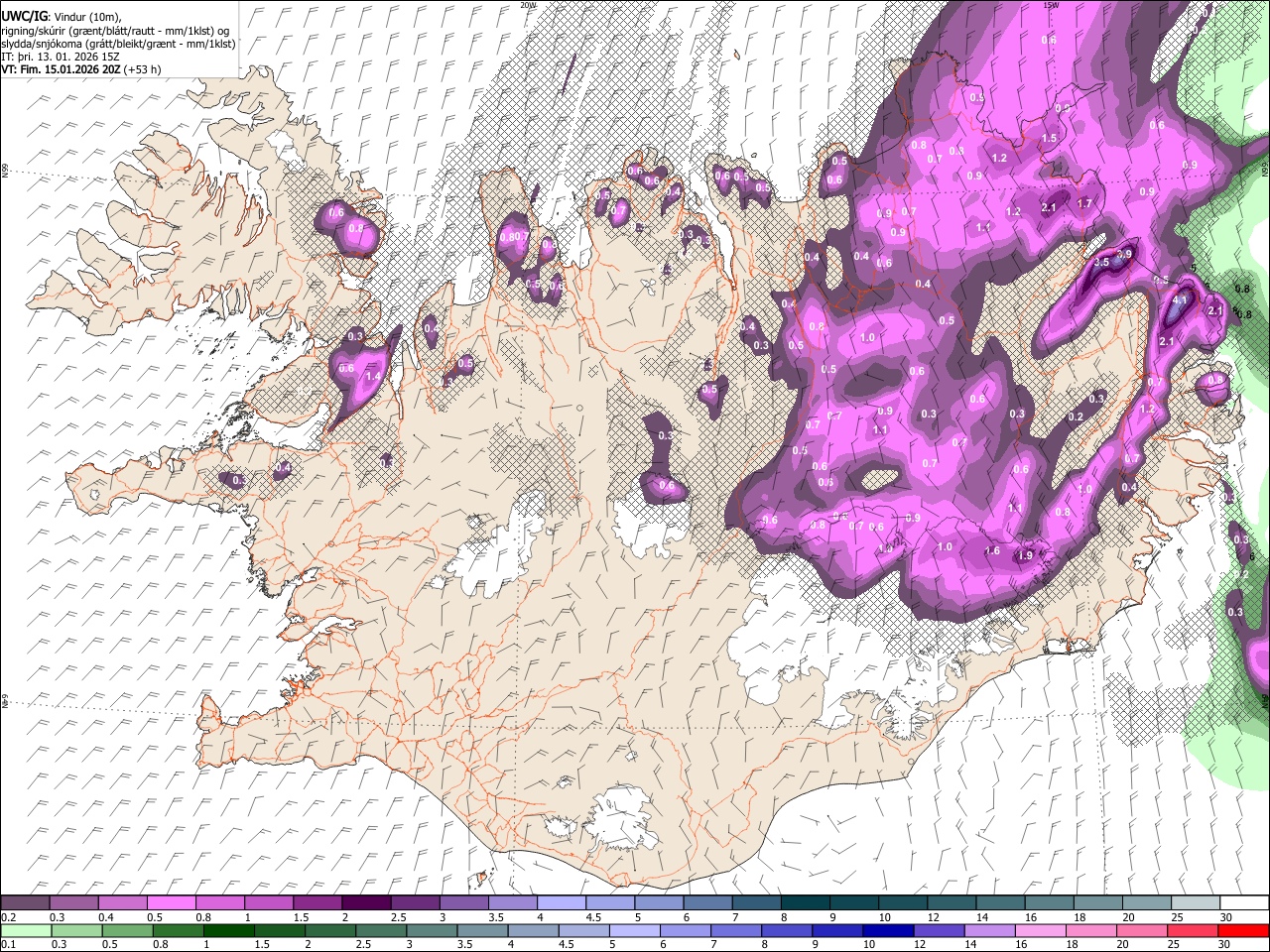Click the 0.2 label on the color scale
Viewport: 1270px width, 952px height.
tap(8, 918)
